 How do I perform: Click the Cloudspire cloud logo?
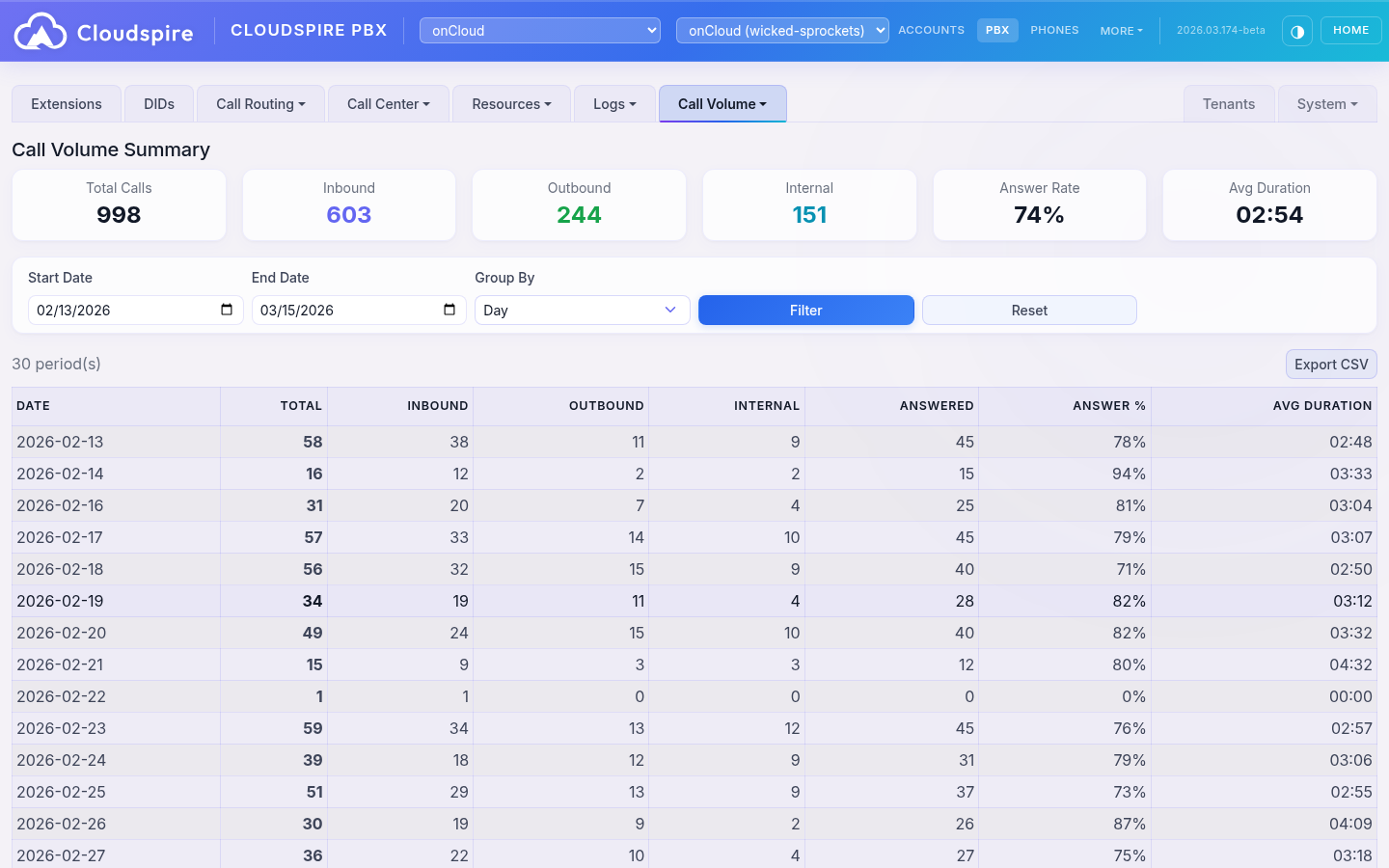tap(41, 30)
